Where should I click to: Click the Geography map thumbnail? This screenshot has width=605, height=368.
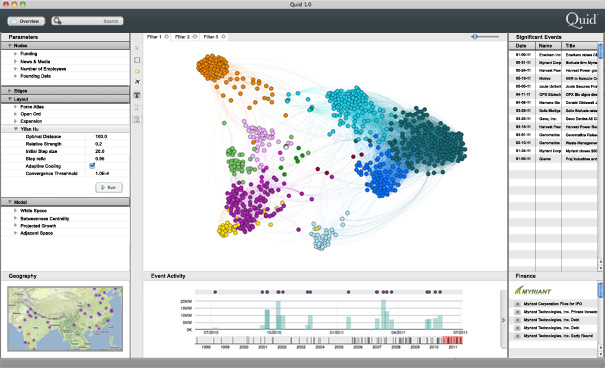65,319
